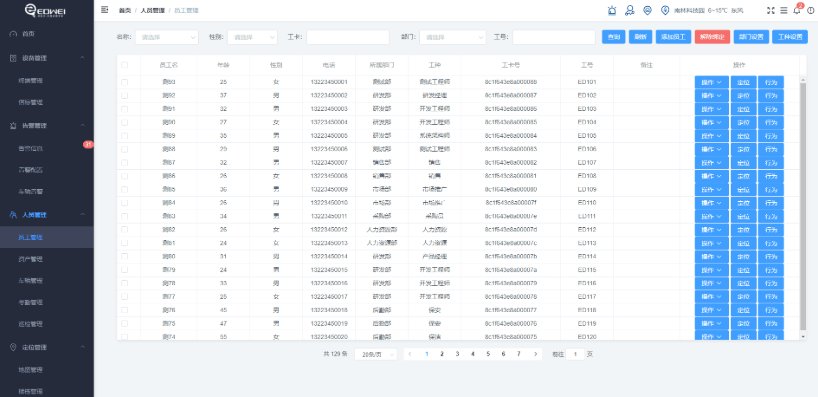Open the 部门设置 department settings button
This screenshot has width=818, height=397.
tap(751, 37)
